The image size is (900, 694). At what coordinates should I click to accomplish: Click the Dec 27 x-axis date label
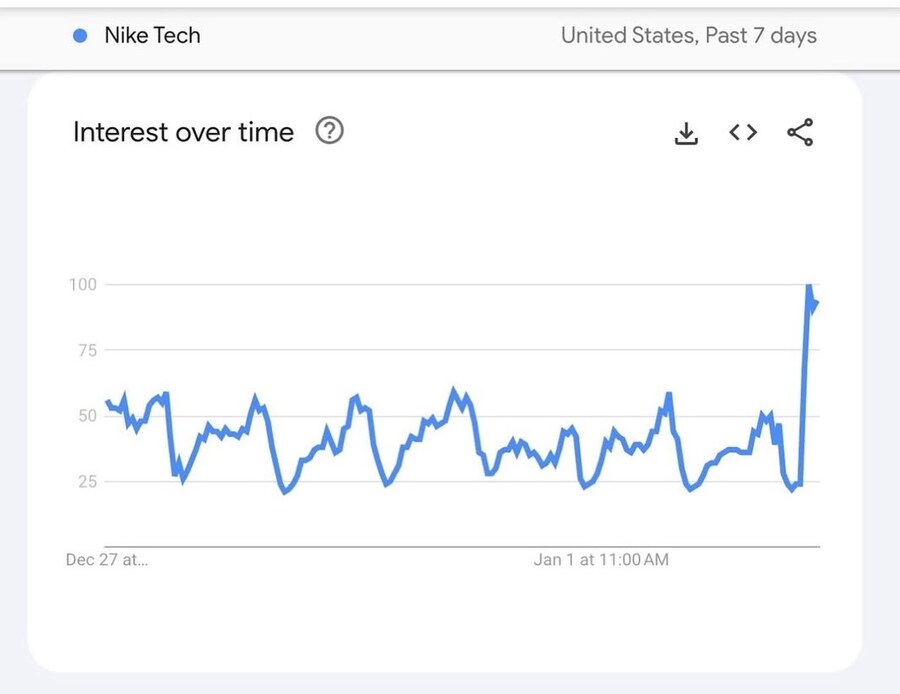pyautogui.click(x=106, y=560)
